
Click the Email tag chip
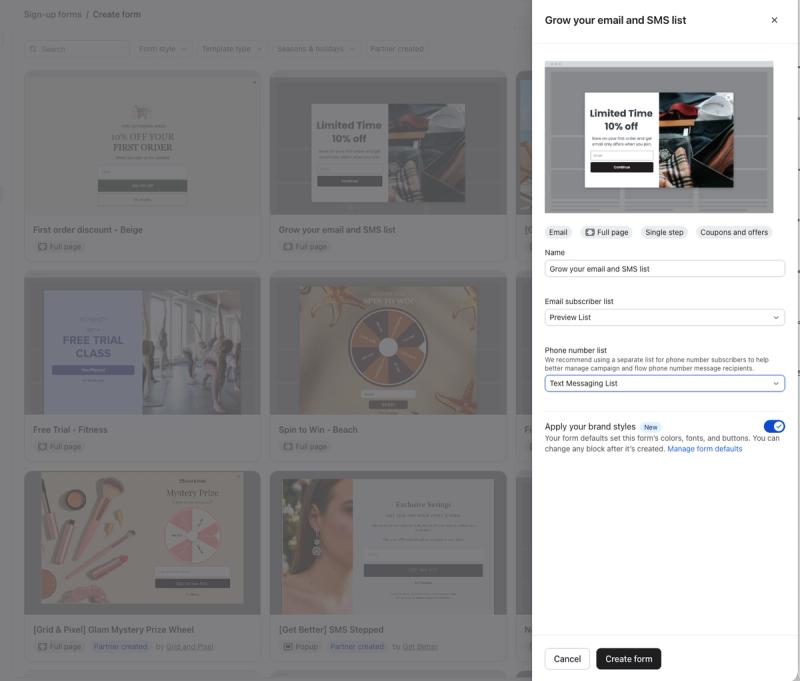[x=558, y=232]
